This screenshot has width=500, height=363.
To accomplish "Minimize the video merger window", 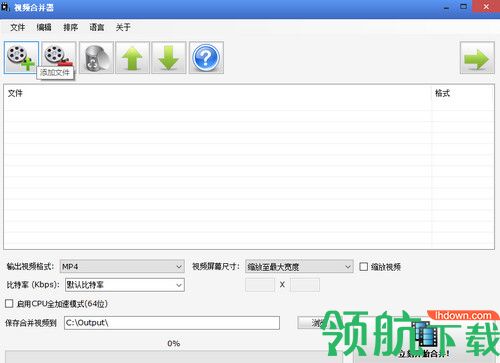I will coord(447,7).
